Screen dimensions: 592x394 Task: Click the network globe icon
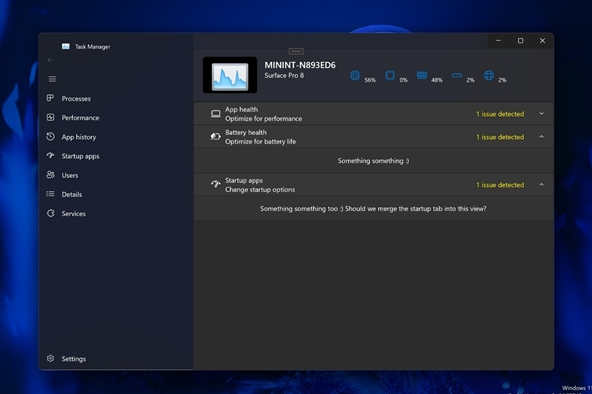tap(489, 75)
